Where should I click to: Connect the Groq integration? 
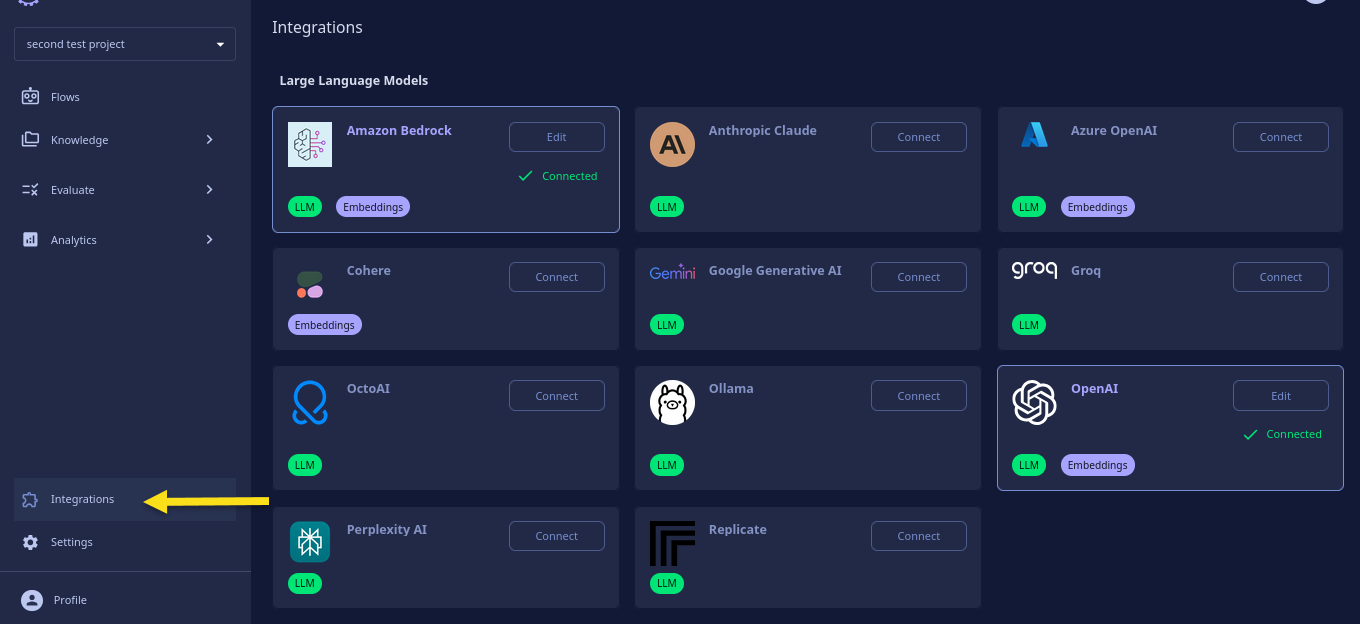[x=1281, y=277]
